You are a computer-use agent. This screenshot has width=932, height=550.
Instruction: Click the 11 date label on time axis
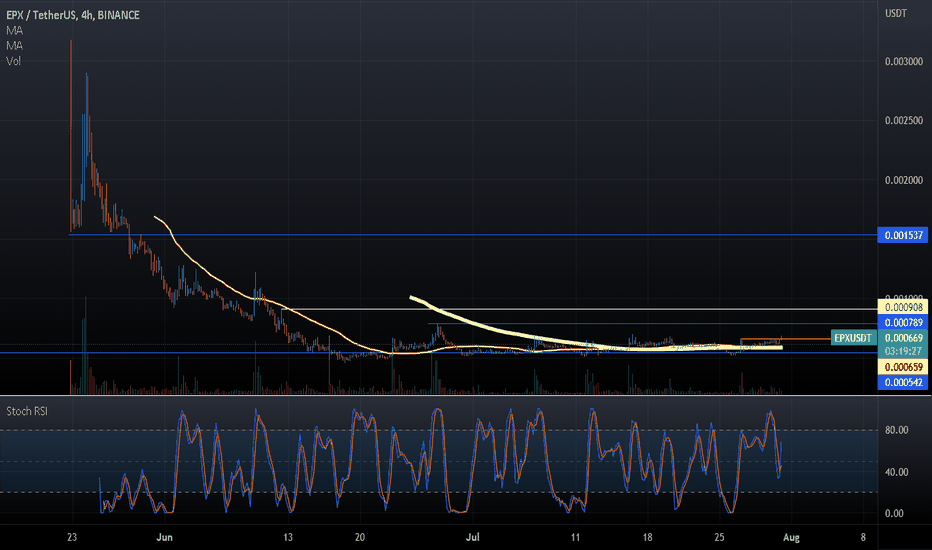pyautogui.click(x=575, y=538)
